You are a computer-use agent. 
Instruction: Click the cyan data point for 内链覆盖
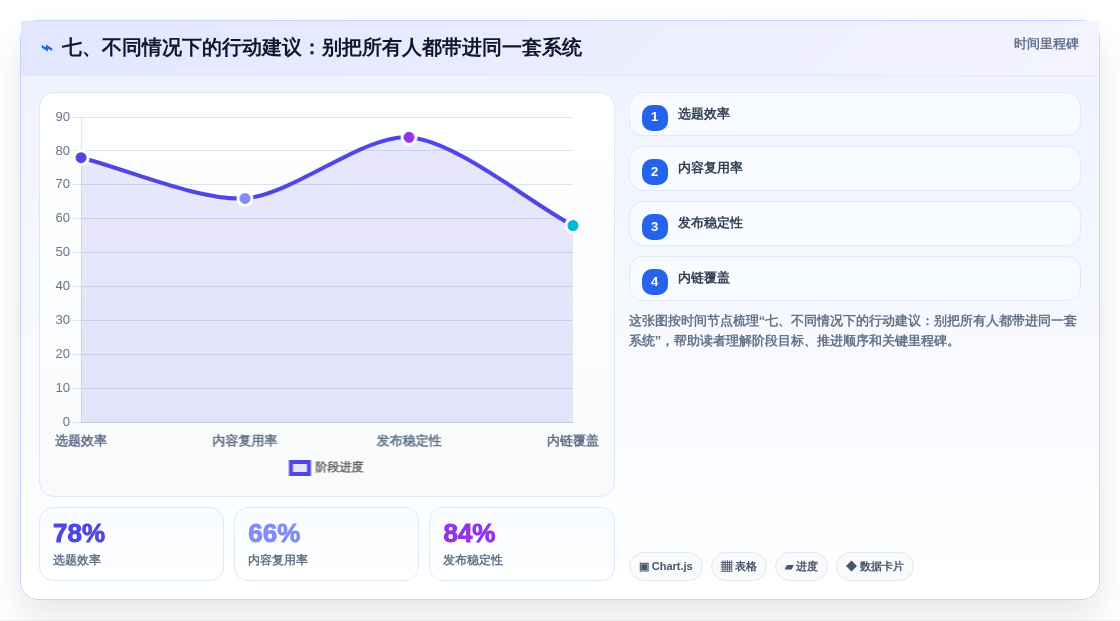coord(572,226)
